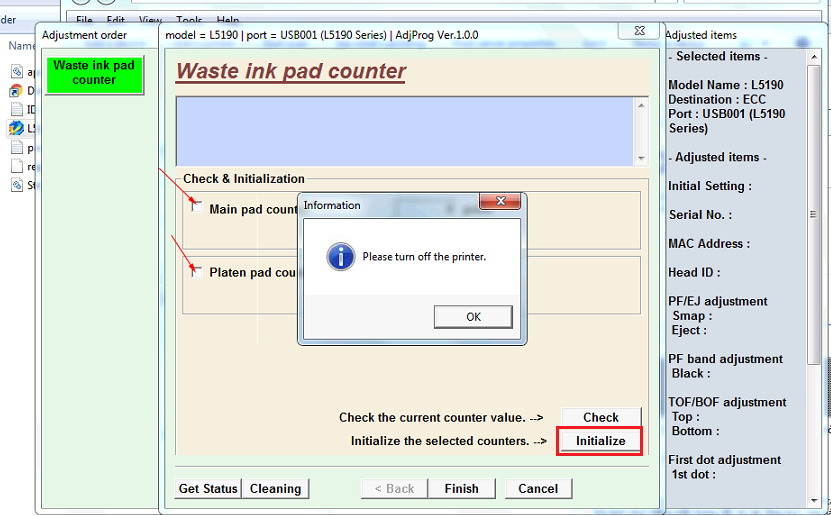Screen dimensions: 831x515
Task: Click 'Serial No. :' entry
Action: coord(700,215)
